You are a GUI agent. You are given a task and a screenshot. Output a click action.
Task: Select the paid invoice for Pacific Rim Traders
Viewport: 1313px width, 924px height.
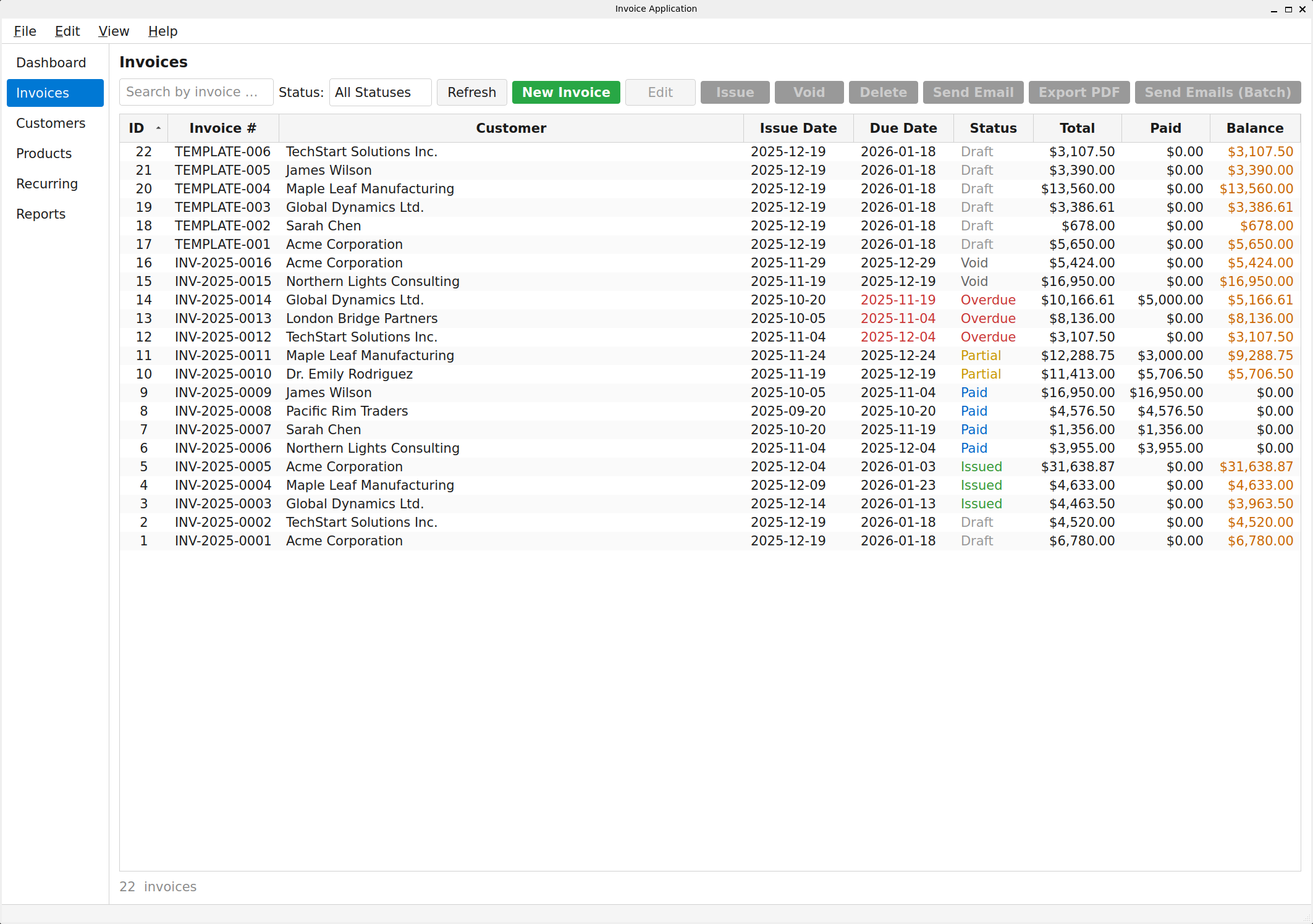[x=433, y=411]
